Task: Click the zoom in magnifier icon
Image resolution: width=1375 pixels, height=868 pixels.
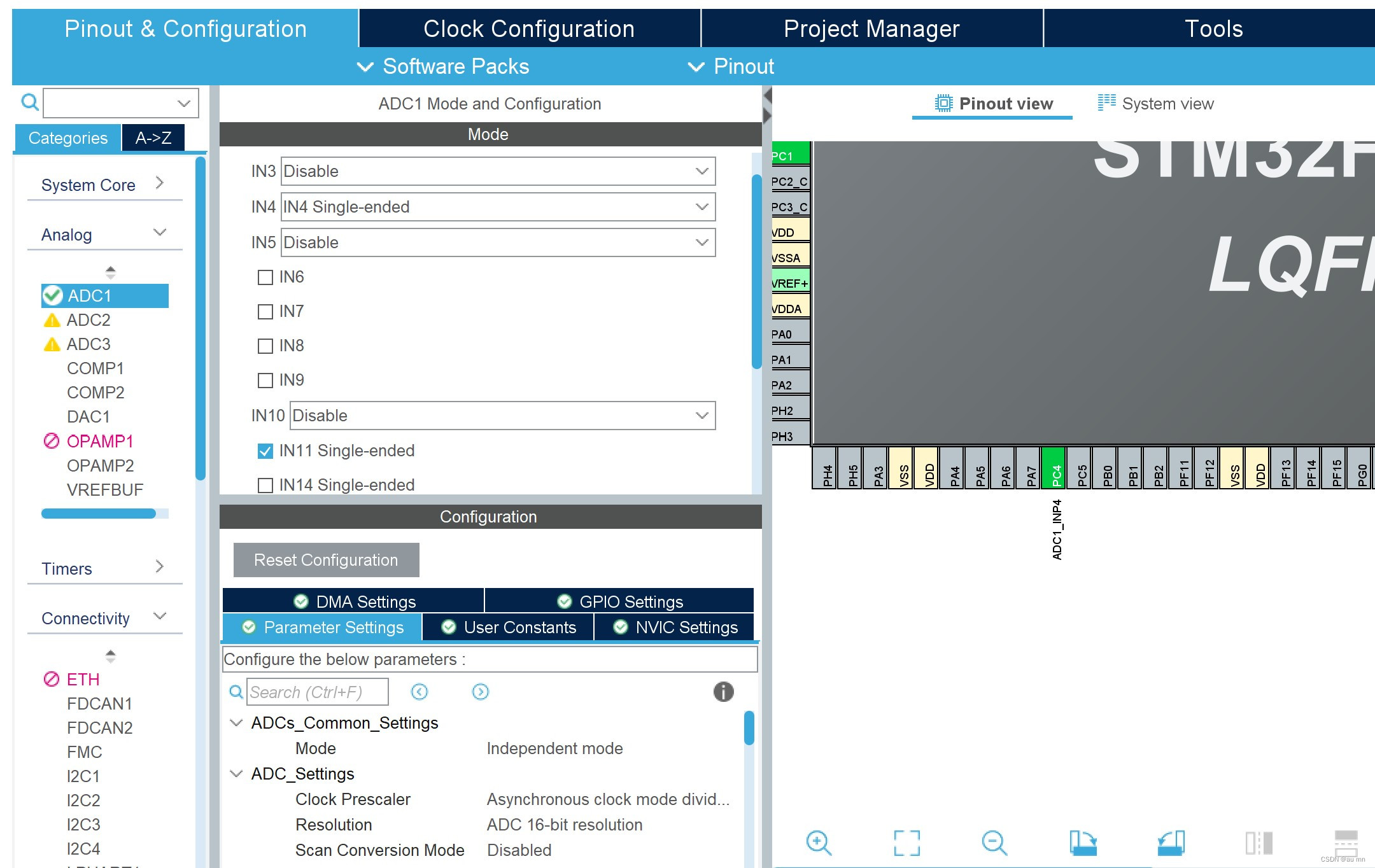Action: pyautogui.click(x=818, y=843)
